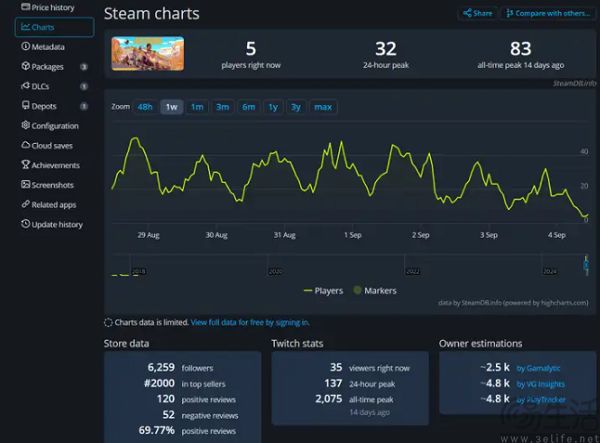Open the by PlayTracker link
The image size is (600, 443).
point(541,400)
